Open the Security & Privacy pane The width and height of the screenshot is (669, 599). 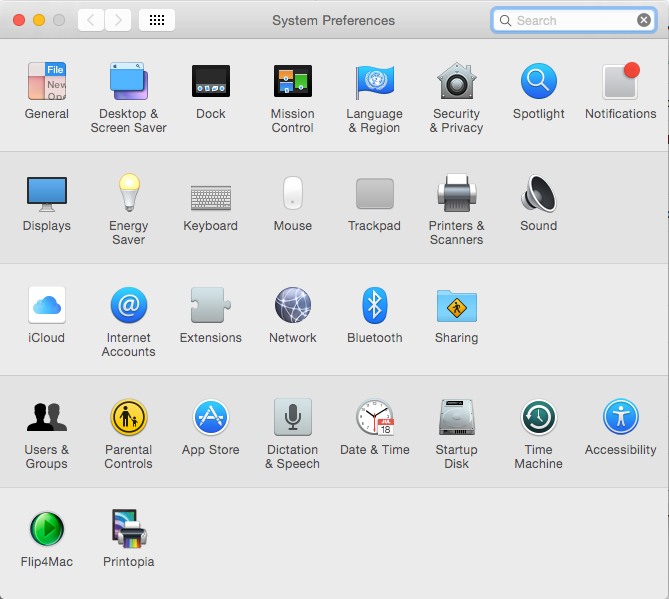[x=456, y=82]
